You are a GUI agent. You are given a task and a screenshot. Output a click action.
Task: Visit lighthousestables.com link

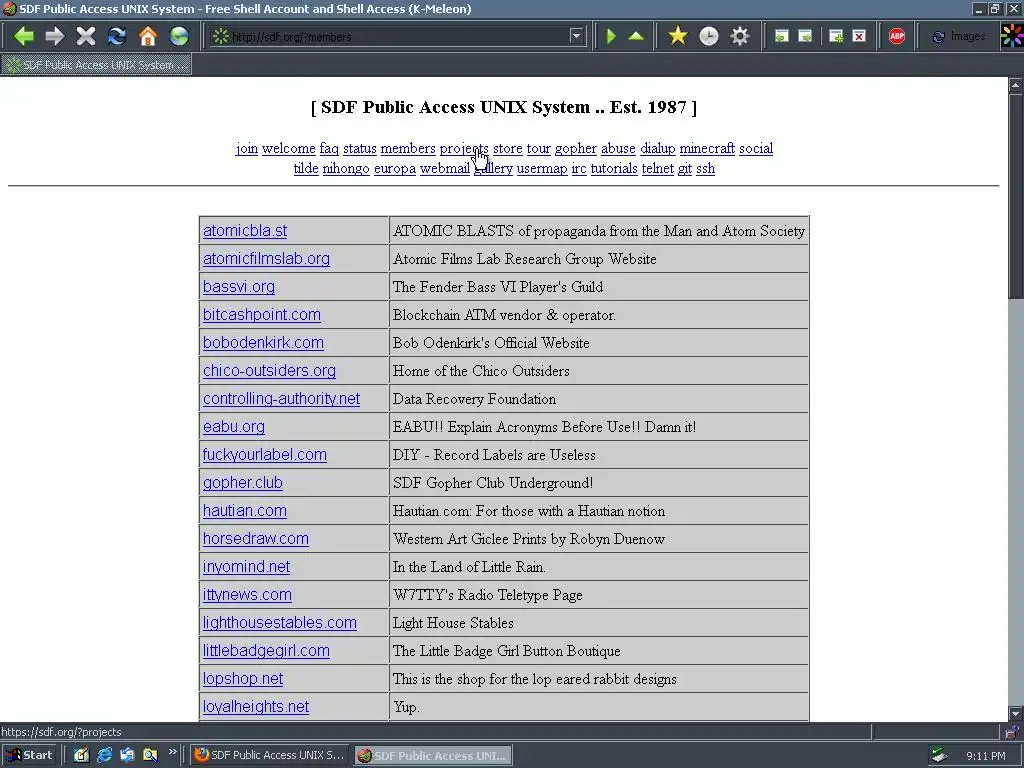(x=280, y=622)
